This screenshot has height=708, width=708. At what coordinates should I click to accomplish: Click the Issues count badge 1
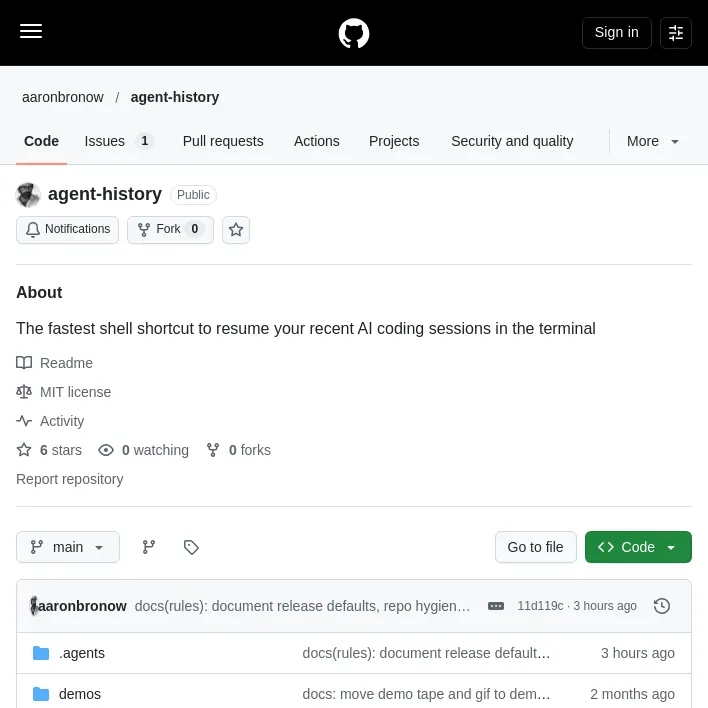[x=144, y=141]
